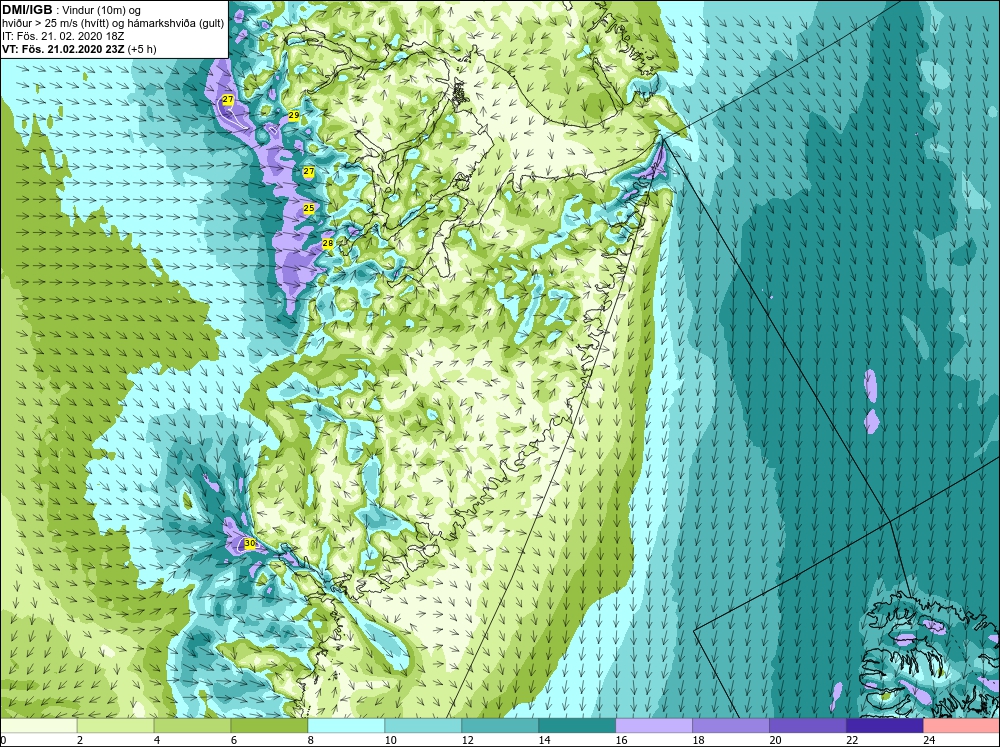Pick the pale cyan 8–10 legend swatch
This screenshot has height=747, width=1000.
point(346,726)
